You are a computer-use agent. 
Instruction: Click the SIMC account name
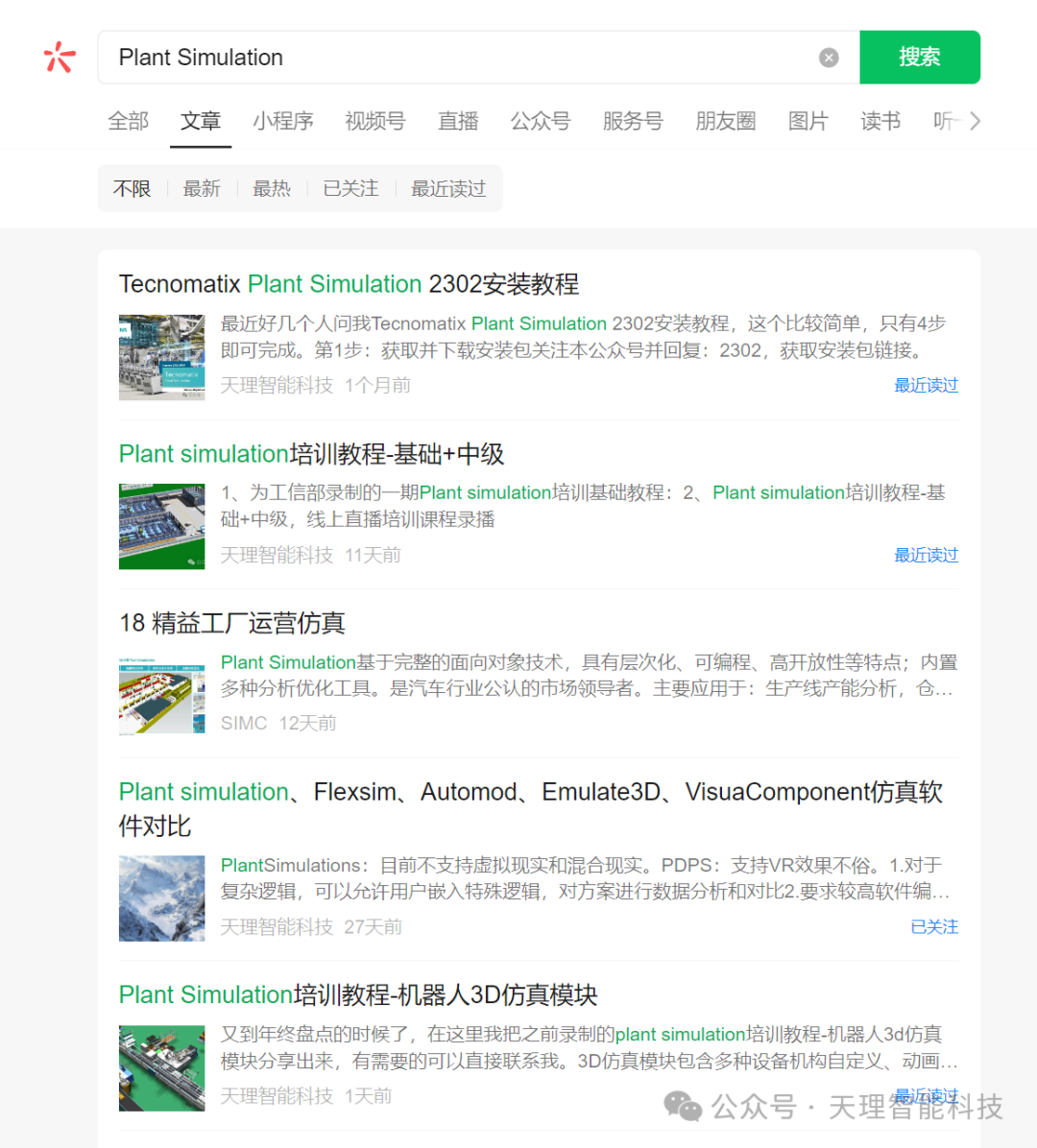(x=244, y=724)
